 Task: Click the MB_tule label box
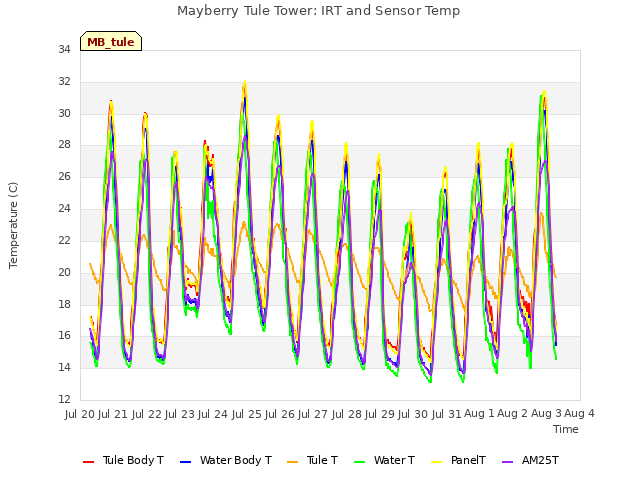click(x=111, y=41)
